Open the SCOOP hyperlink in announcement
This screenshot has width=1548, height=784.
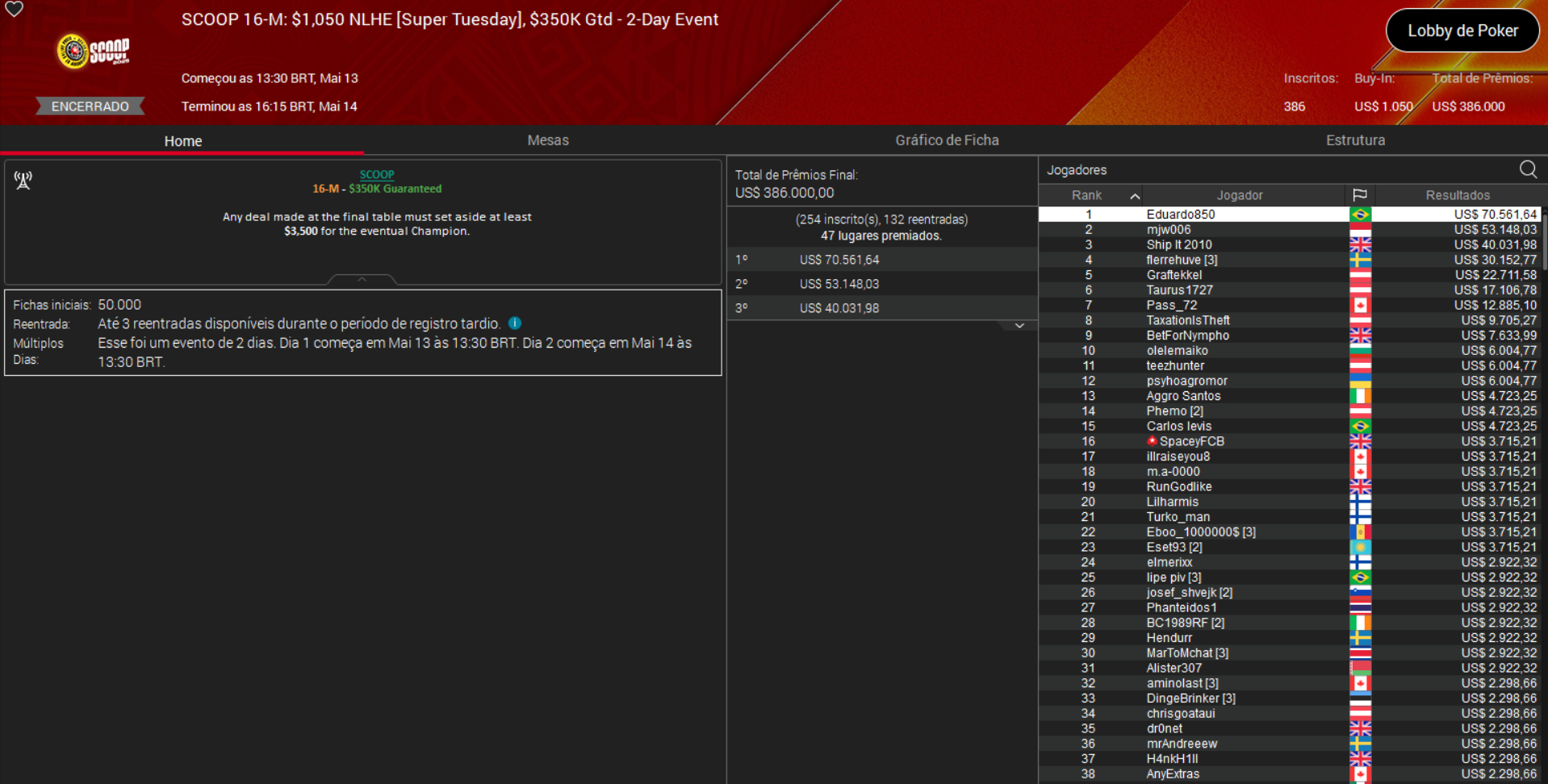click(x=377, y=174)
